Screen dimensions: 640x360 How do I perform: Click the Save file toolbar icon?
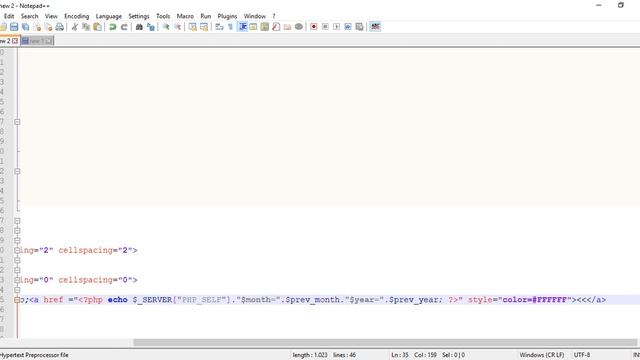(x=14, y=27)
